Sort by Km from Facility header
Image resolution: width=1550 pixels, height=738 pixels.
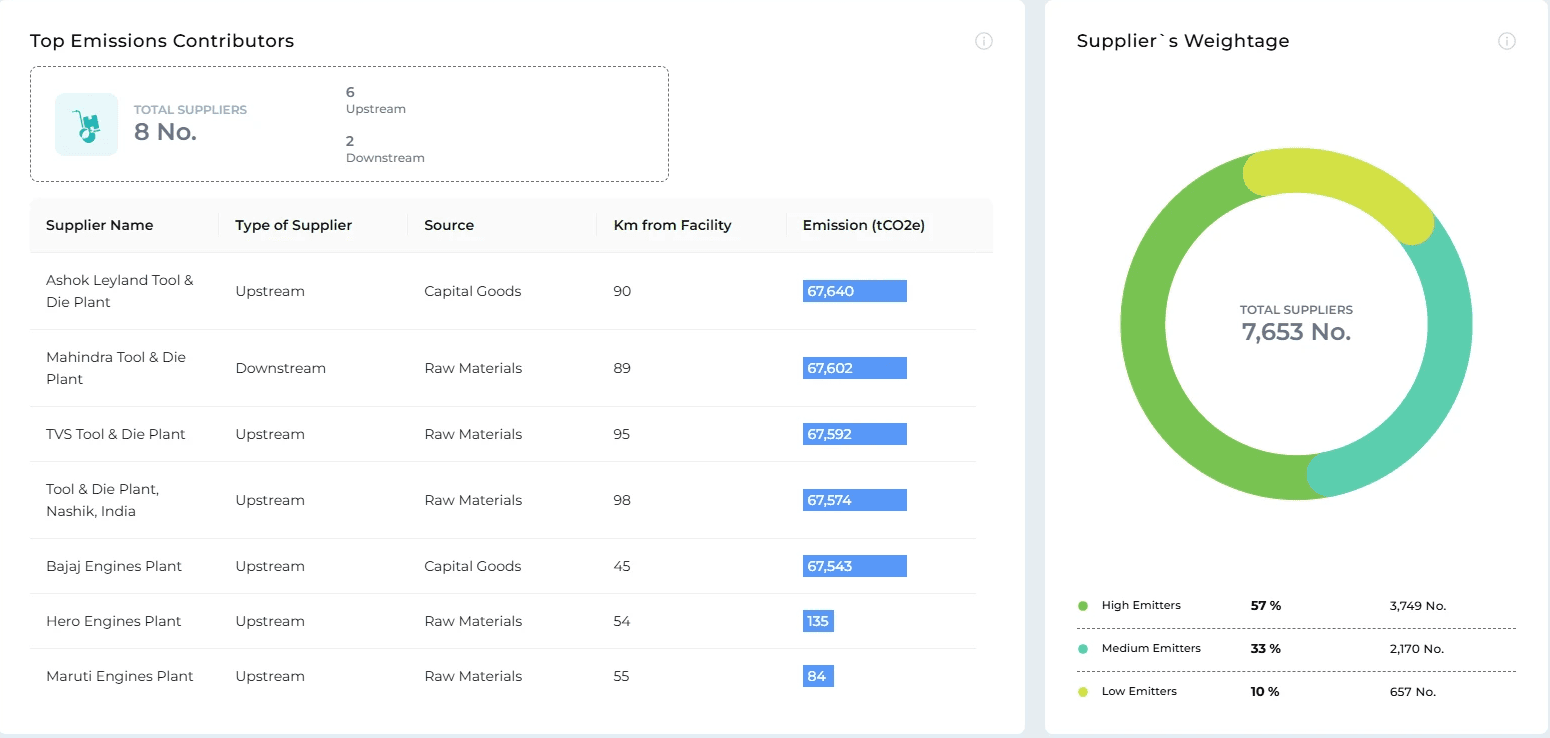[x=672, y=225]
